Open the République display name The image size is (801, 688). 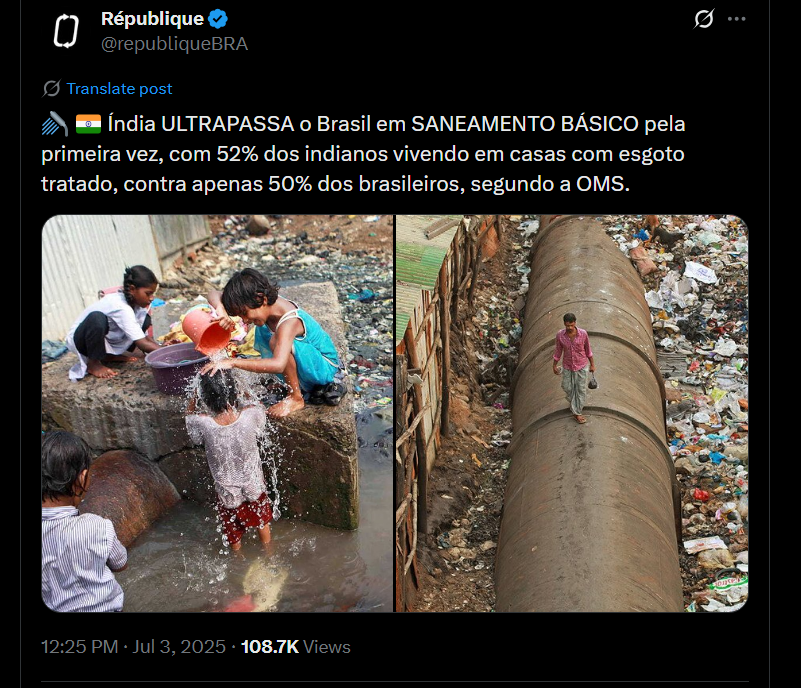tap(152, 19)
